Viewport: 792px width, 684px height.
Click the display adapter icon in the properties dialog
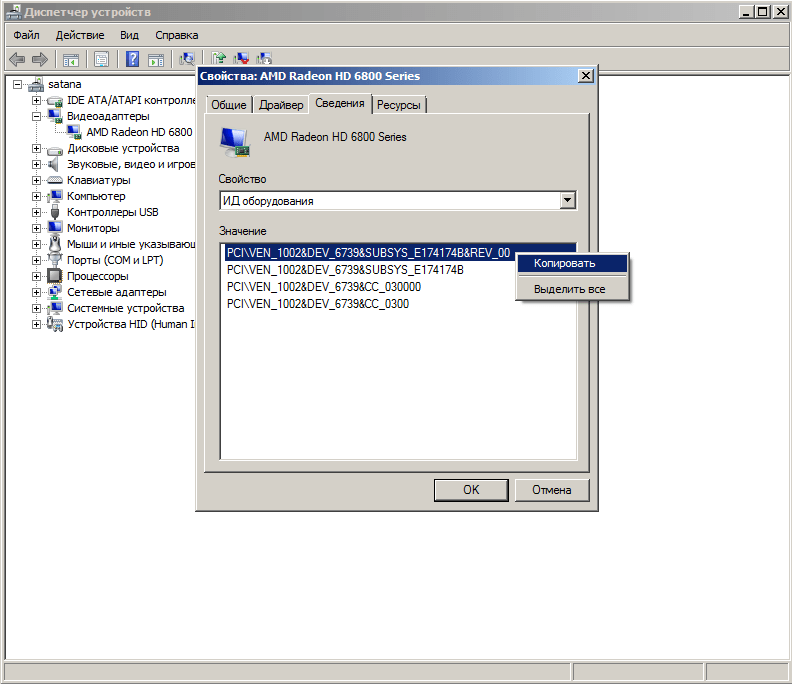point(235,142)
